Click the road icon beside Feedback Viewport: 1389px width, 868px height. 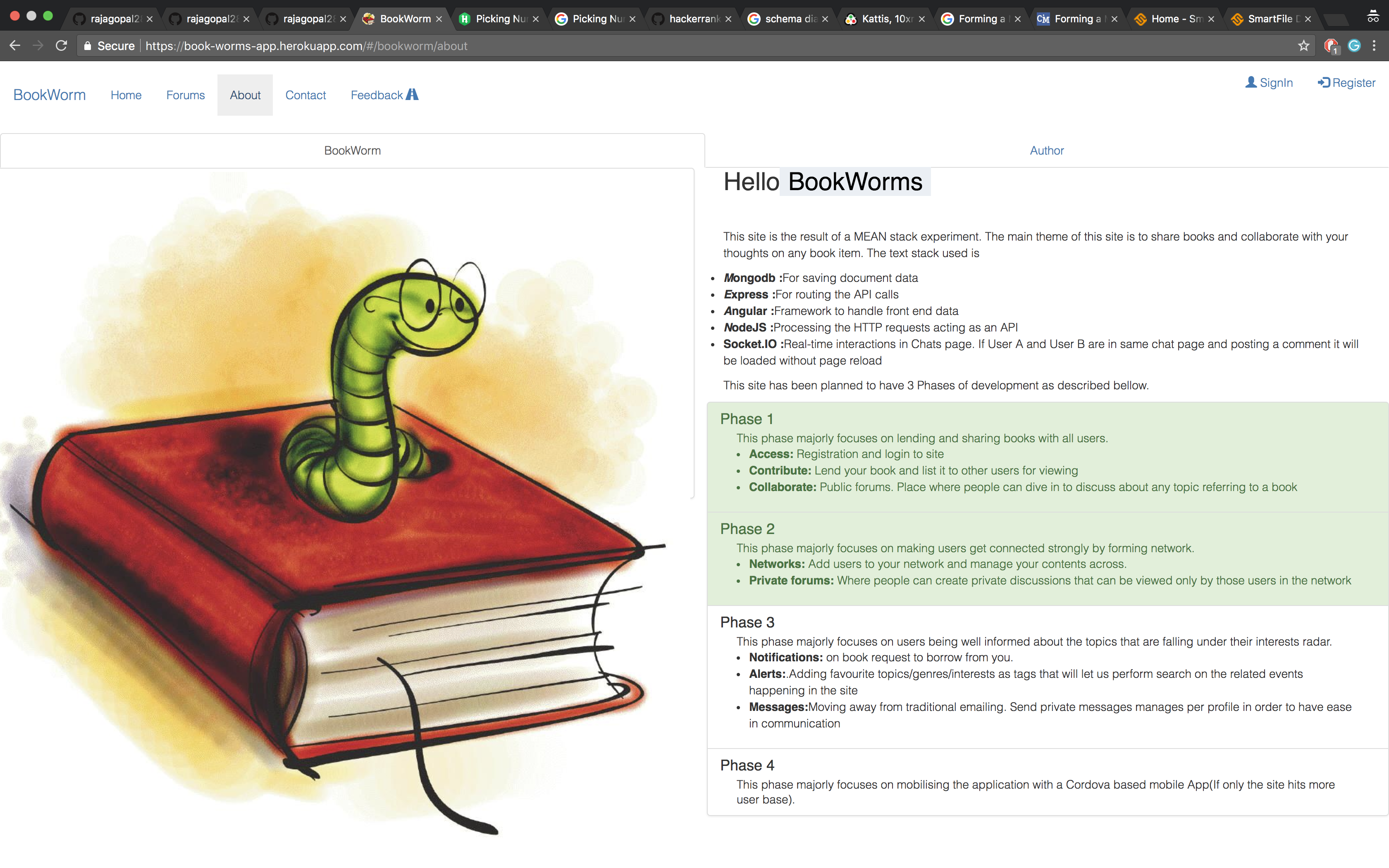pos(412,95)
